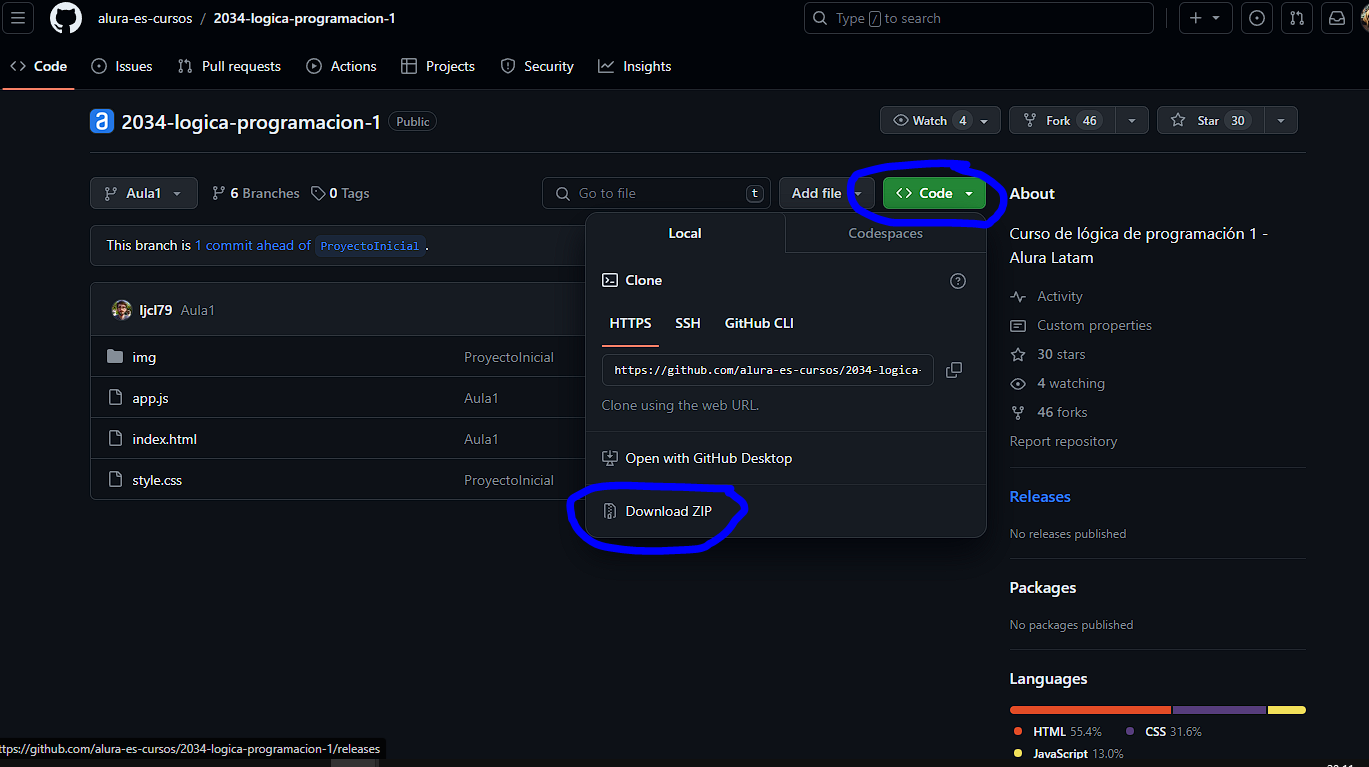Screen dimensions: 1369x767
Task: Click the JavaScript 13.0% language entry
Action: (x=1068, y=753)
